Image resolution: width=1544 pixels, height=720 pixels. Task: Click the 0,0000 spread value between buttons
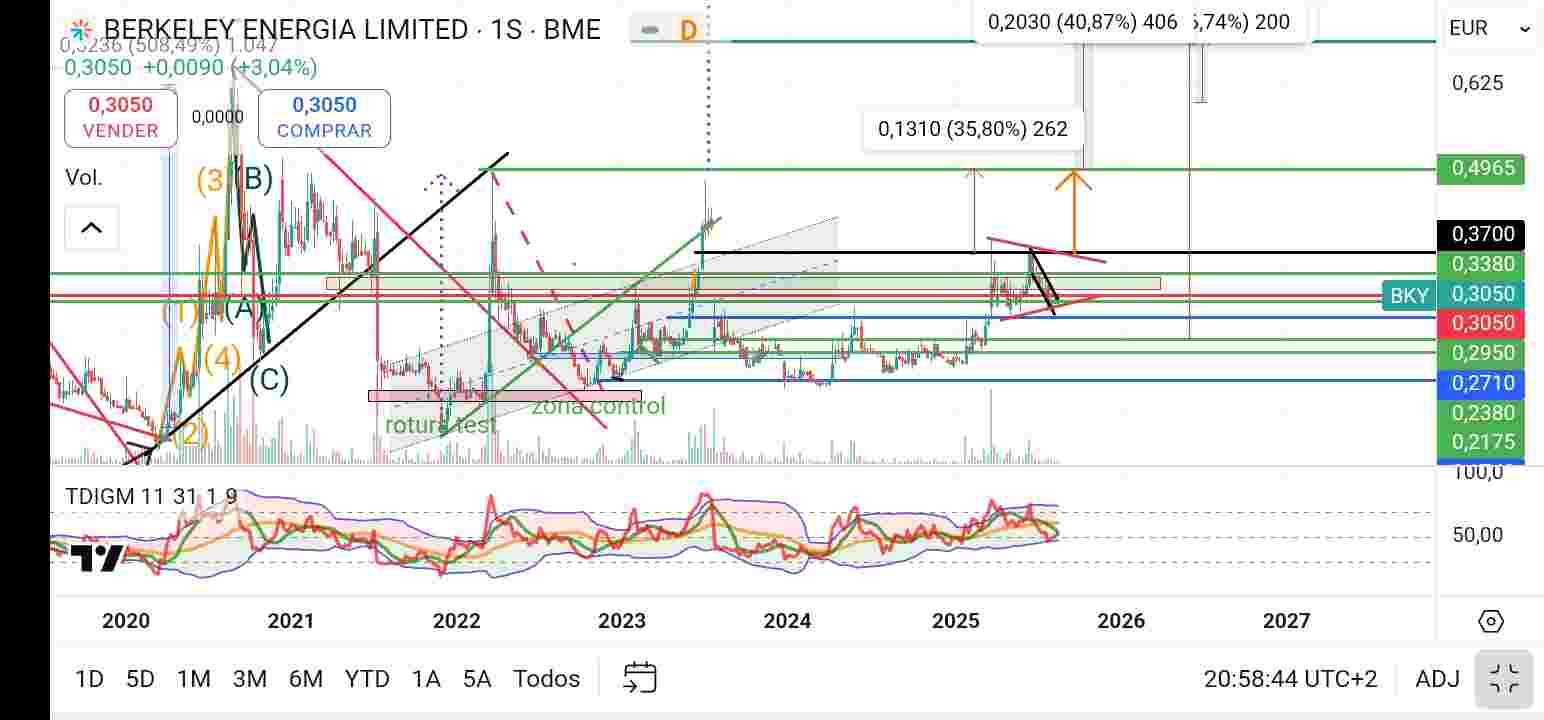(x=218, y=117)
